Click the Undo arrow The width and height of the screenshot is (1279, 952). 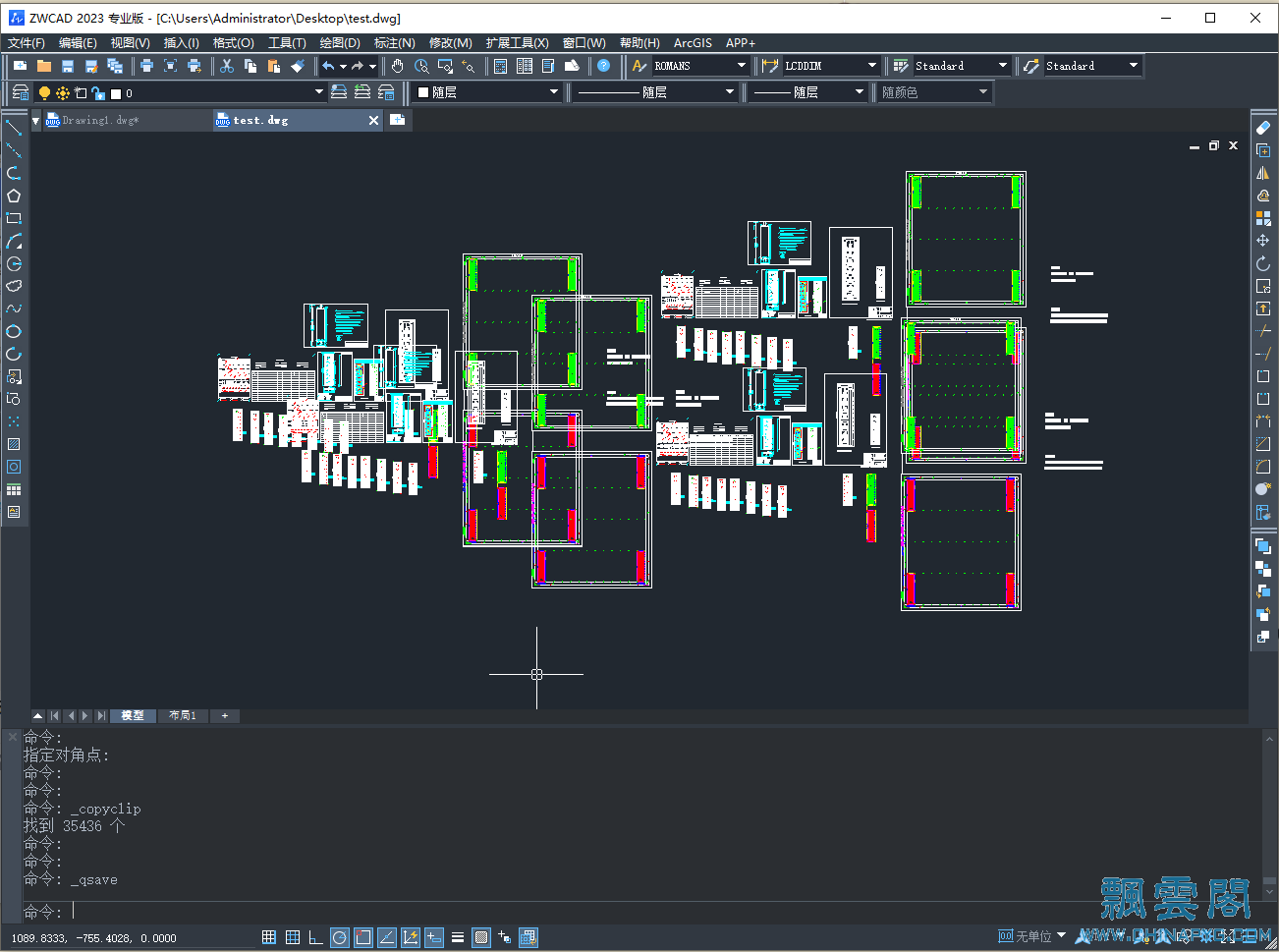328,66
